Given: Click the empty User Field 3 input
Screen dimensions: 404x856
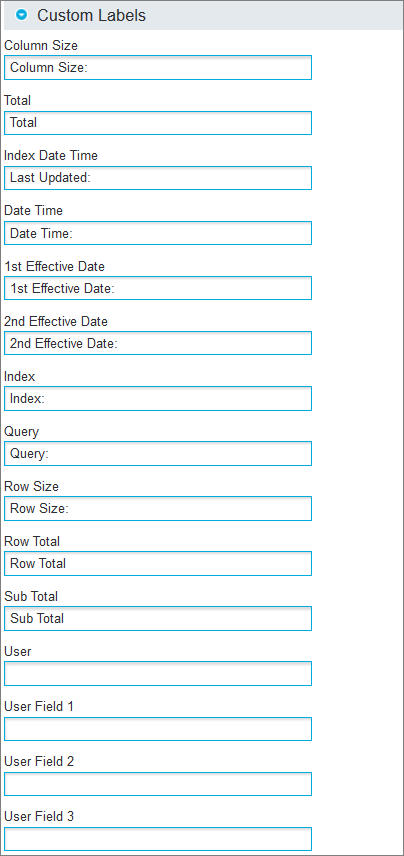Looking at the screenshot, I should click(x=158, y=839).
